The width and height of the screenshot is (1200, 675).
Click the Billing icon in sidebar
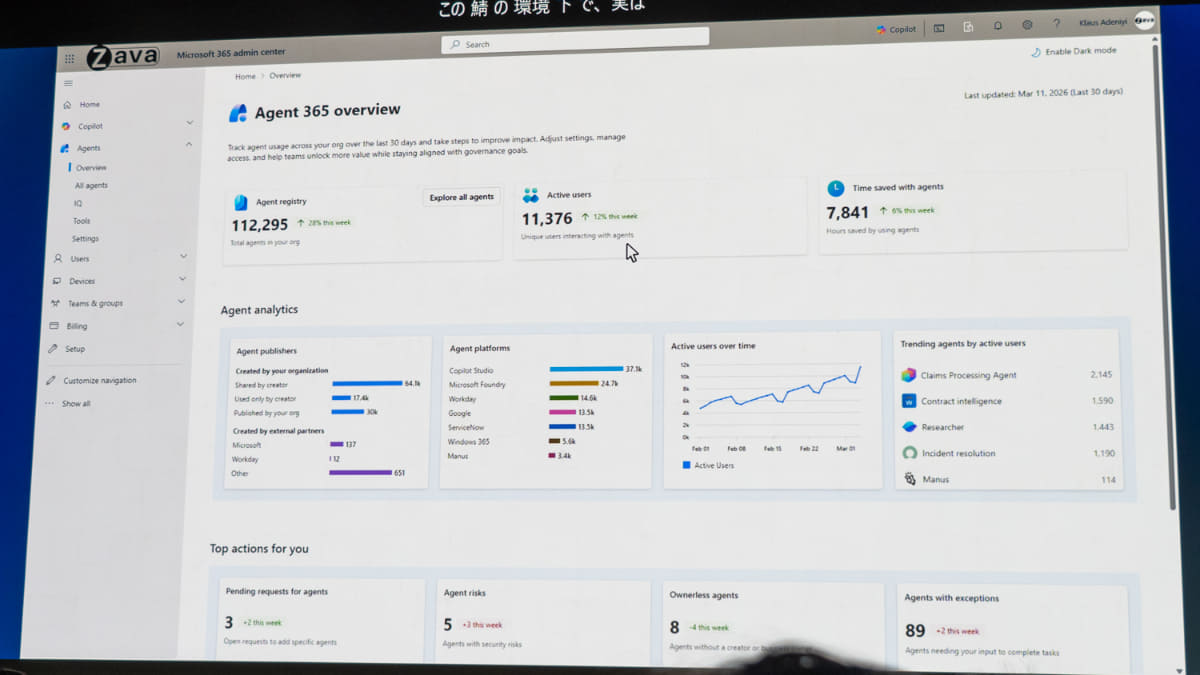54,326
